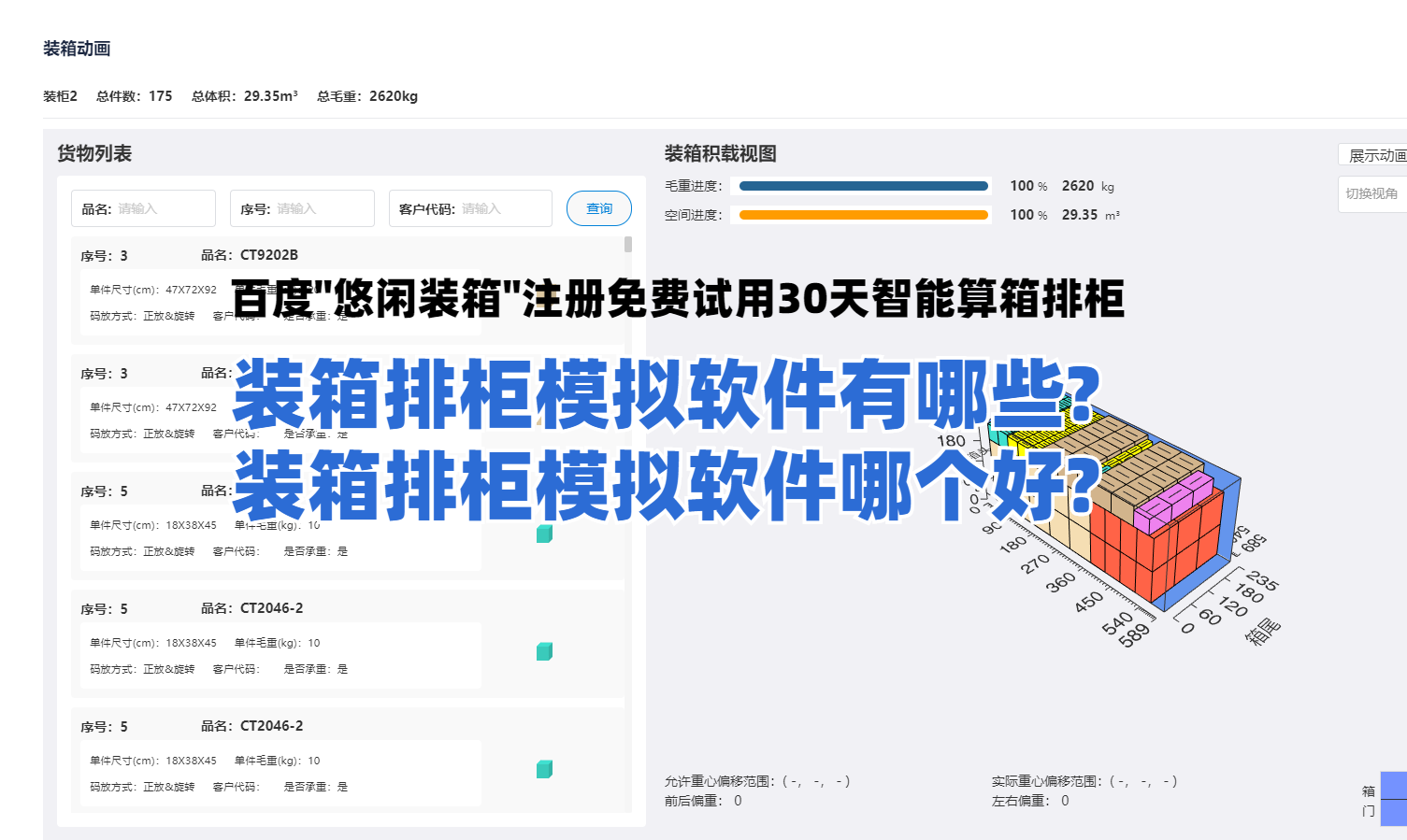Focus the 序号 search field

coord(302,208)
